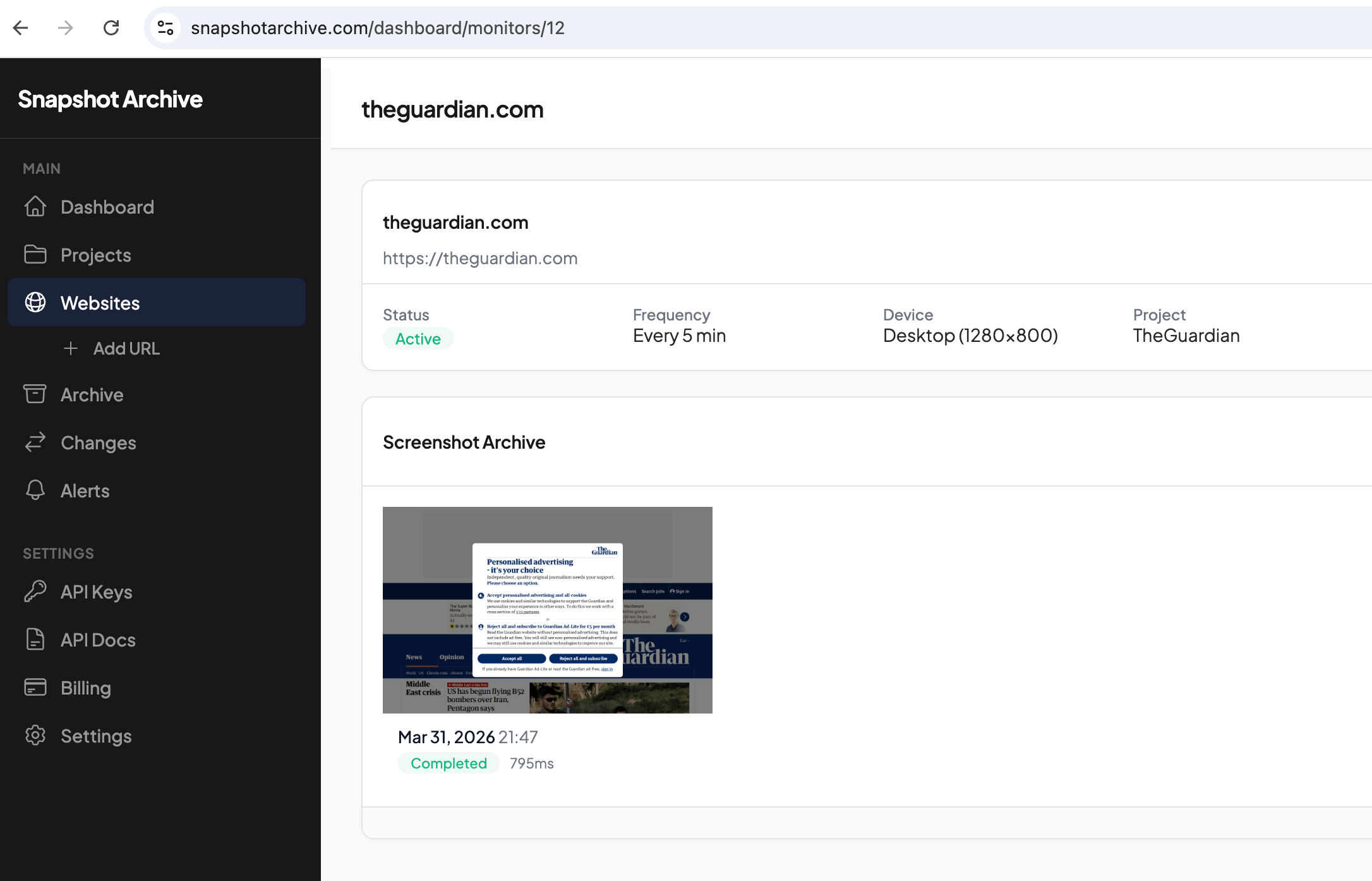Click the Device field label
This screenshot has height=881, width=1372.
pyautogui.click(x=908, y=315)
